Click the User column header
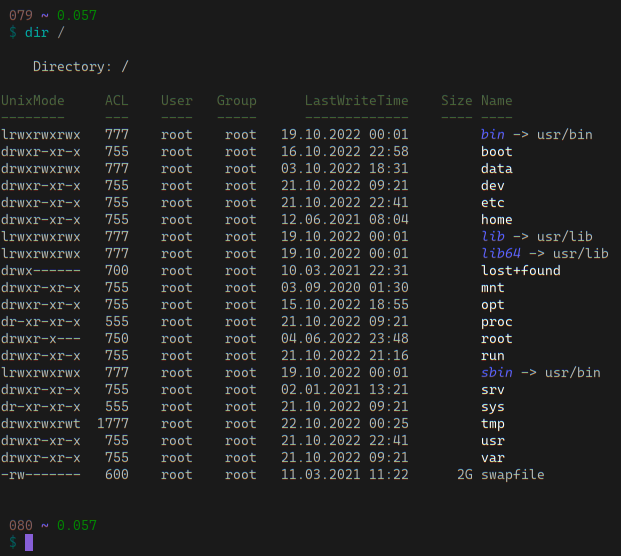Image resolution: width=621 pixels, height=556 pixels. (x=177, y=101)
